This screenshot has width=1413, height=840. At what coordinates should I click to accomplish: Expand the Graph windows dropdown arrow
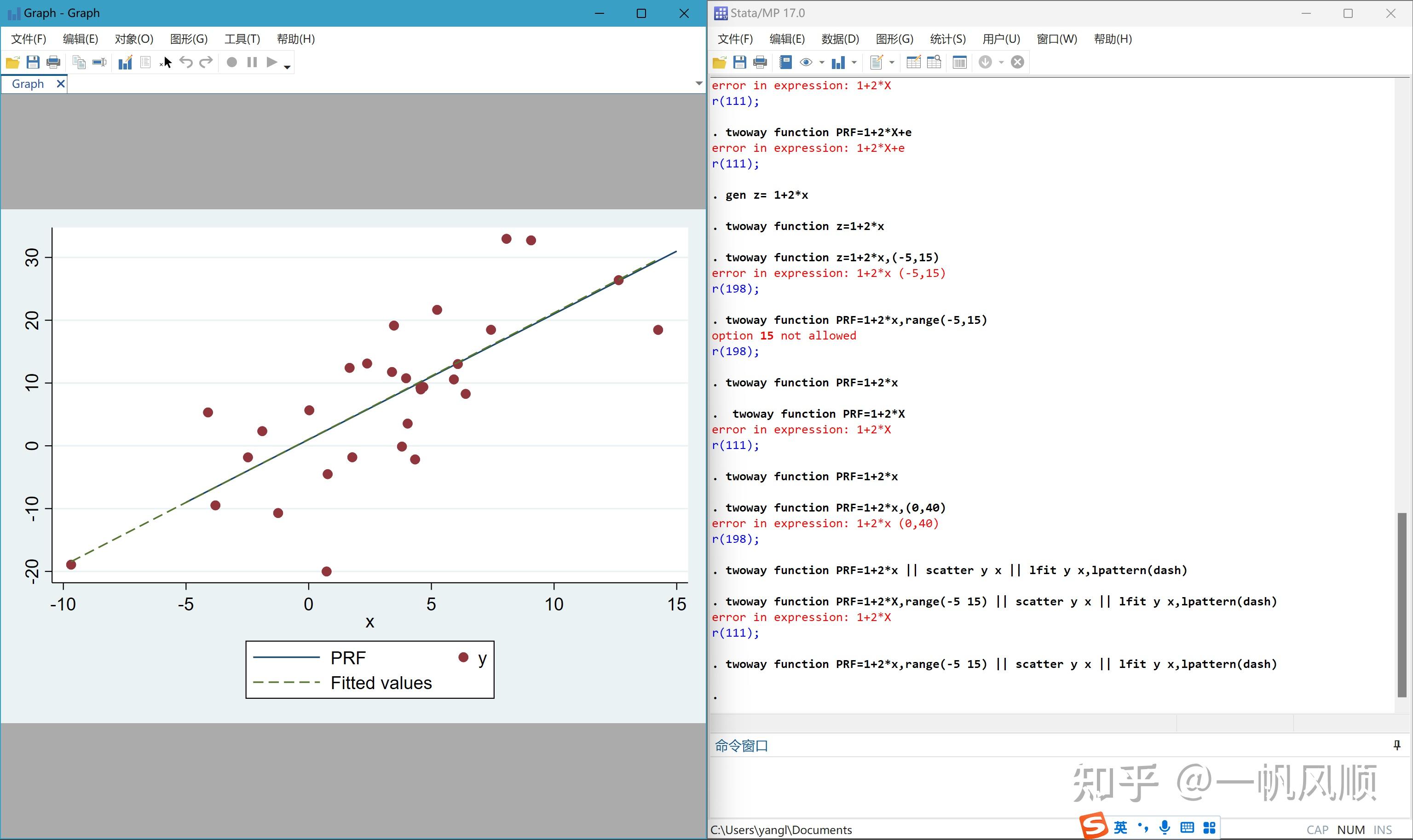854,63
